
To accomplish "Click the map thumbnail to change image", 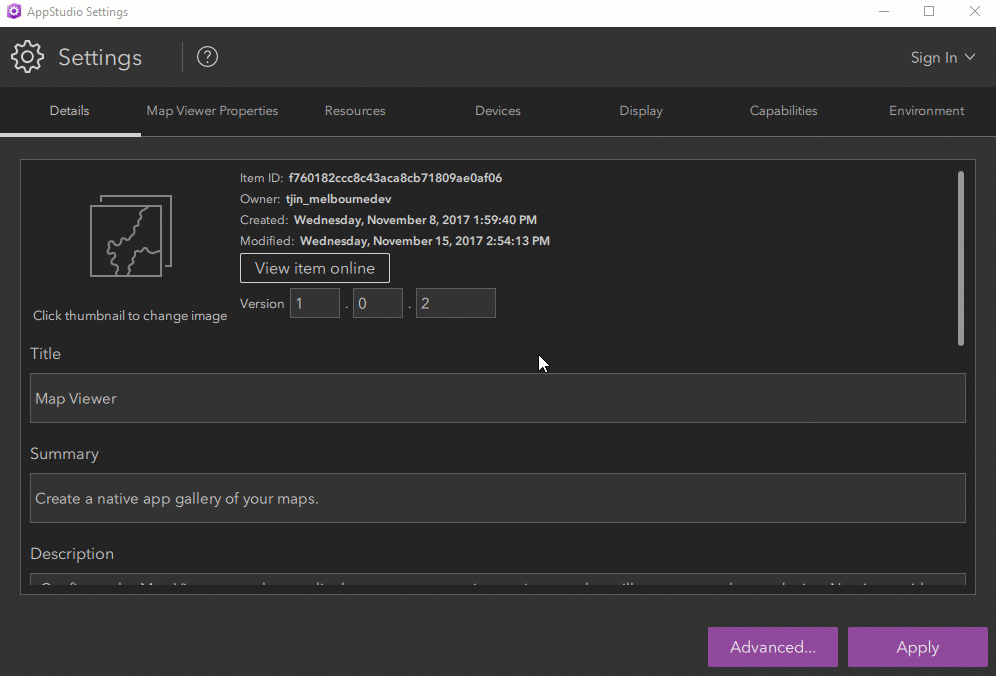I will click(x=131, y=236).
